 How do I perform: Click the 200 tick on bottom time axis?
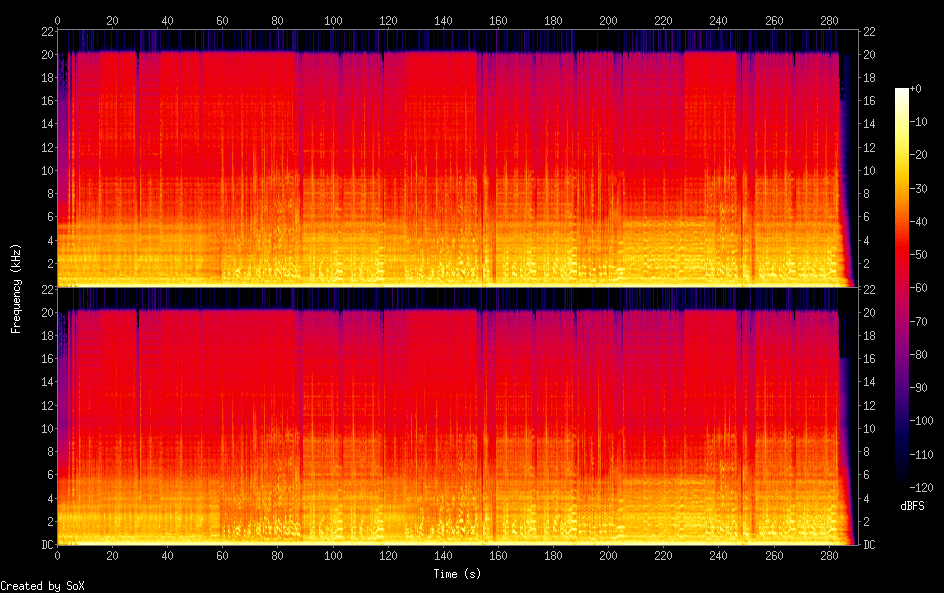coord(608,556)
